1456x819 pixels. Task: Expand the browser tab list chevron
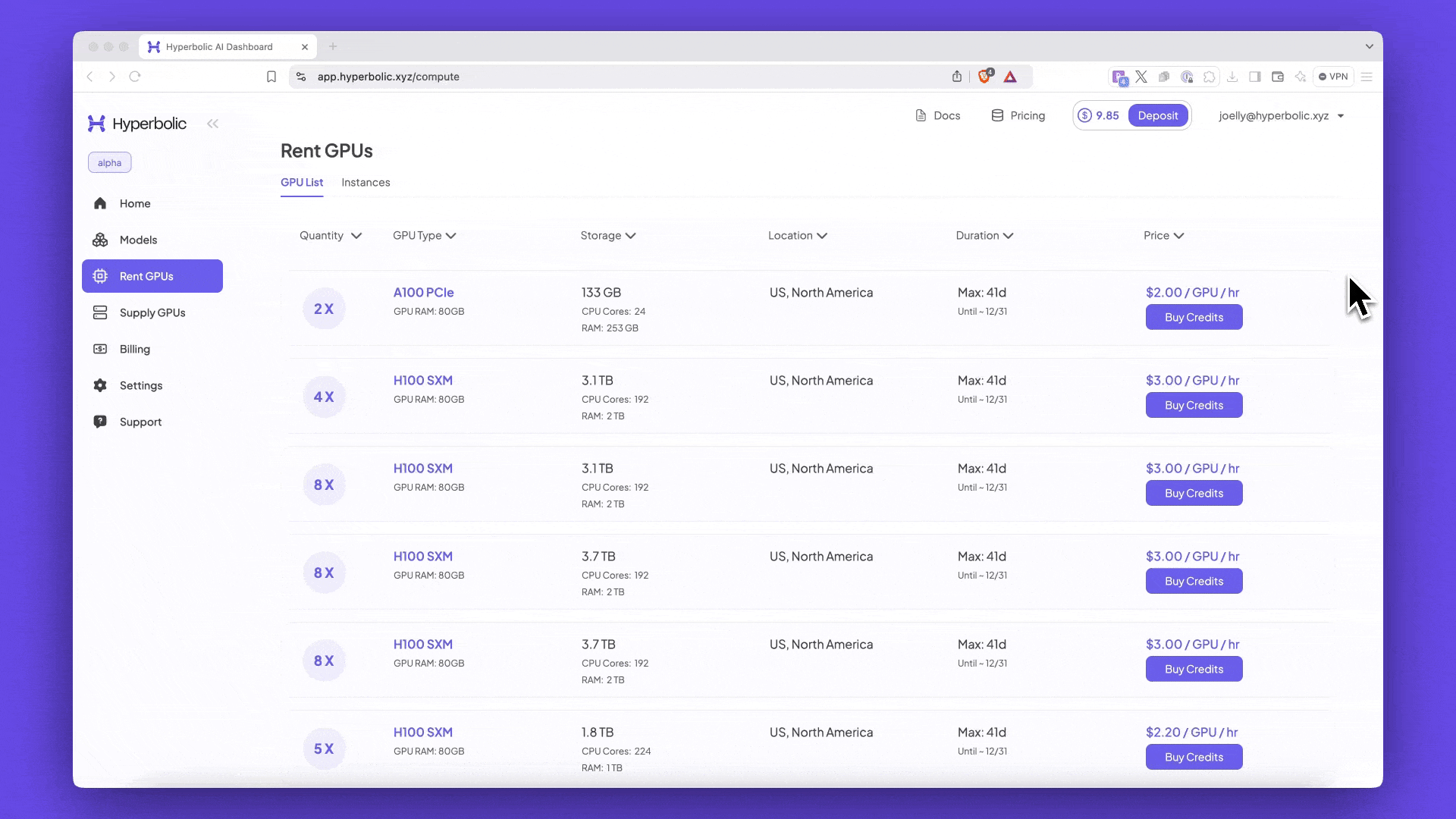pyautogui.click(x=1370, y=46)
